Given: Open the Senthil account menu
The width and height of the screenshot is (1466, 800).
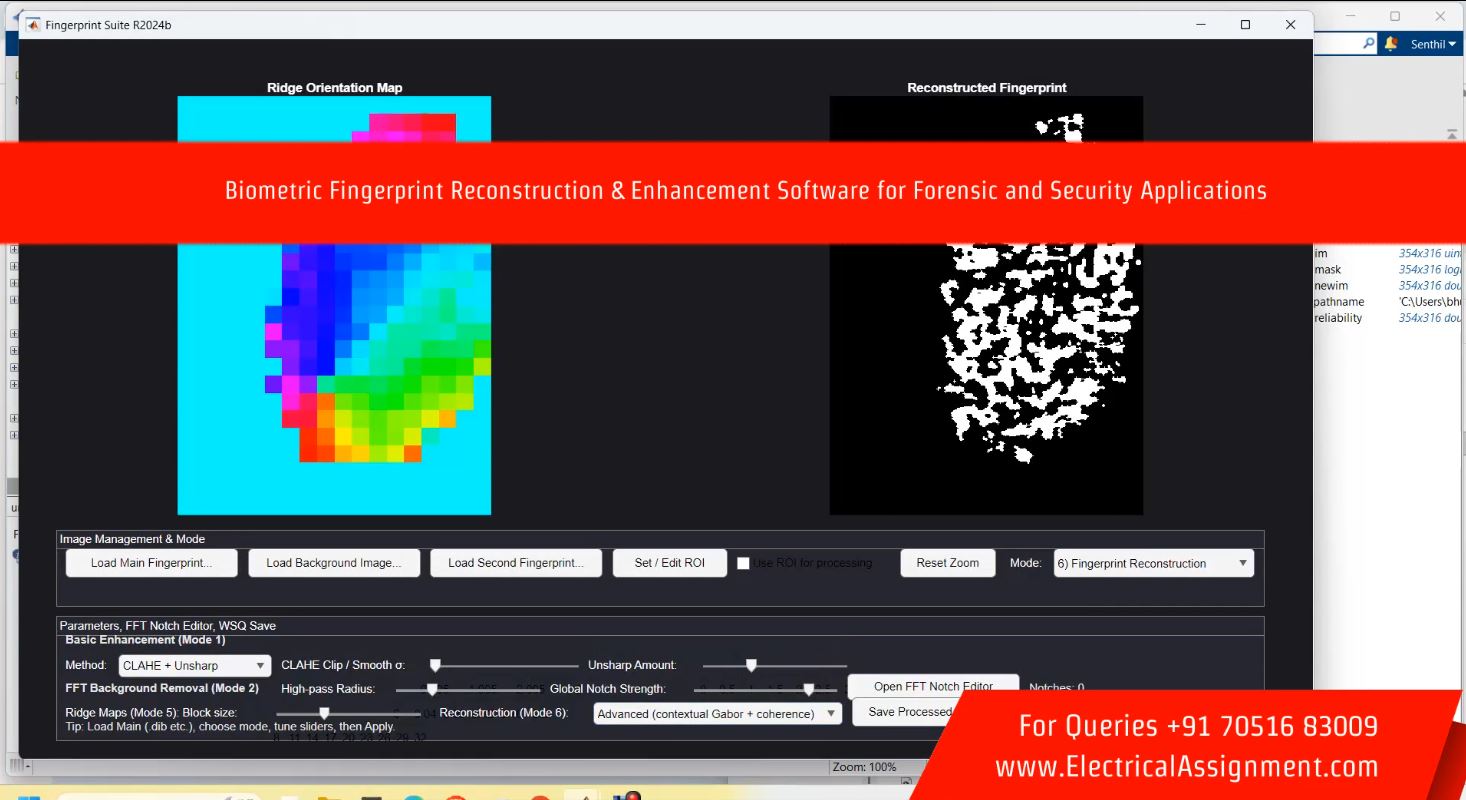Looking at the screenshot, I should tap(1433, 44).
